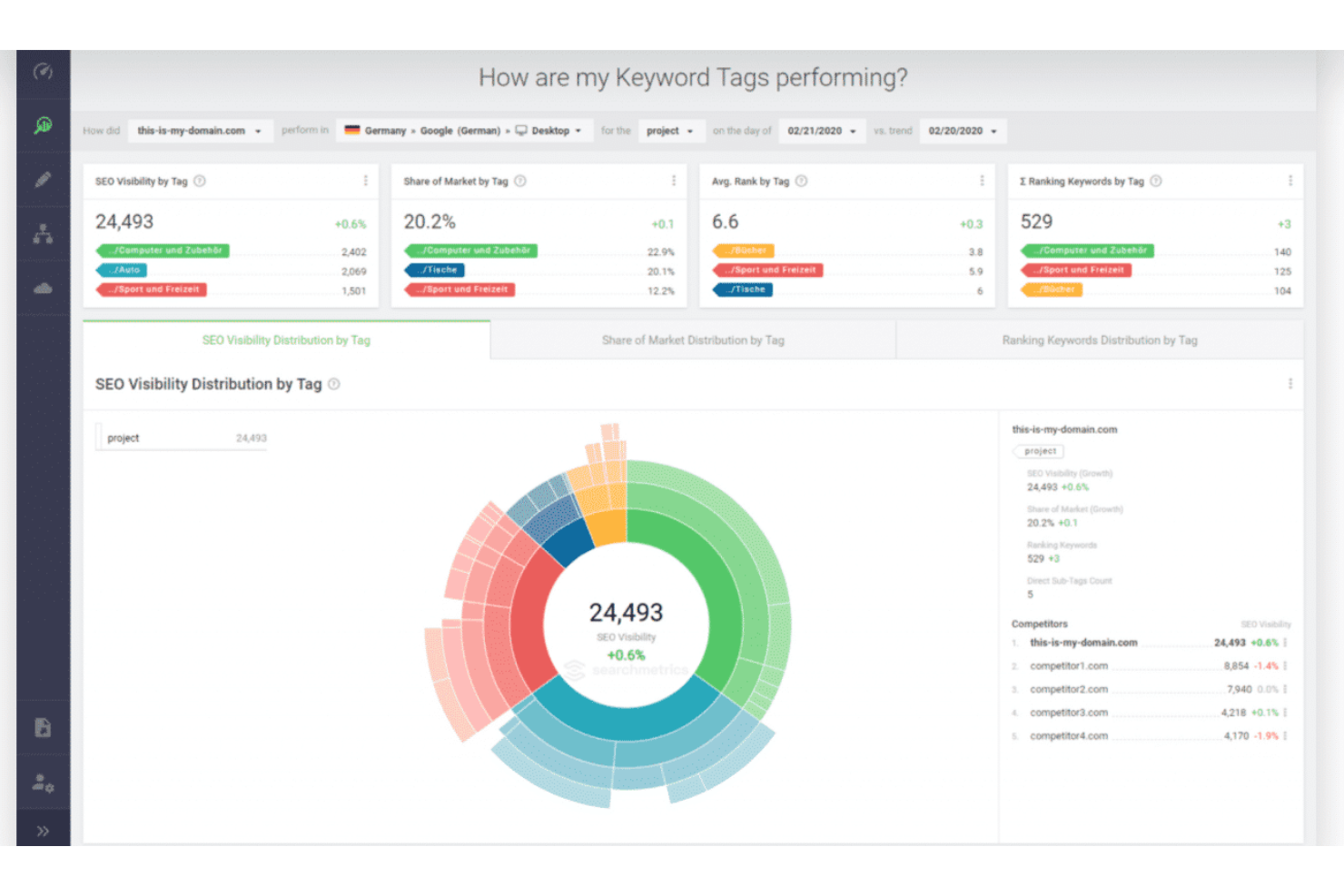Select /Bücher tag in Avg. Rank card
The image size is (1344, 896).
(x=744, y=251)
